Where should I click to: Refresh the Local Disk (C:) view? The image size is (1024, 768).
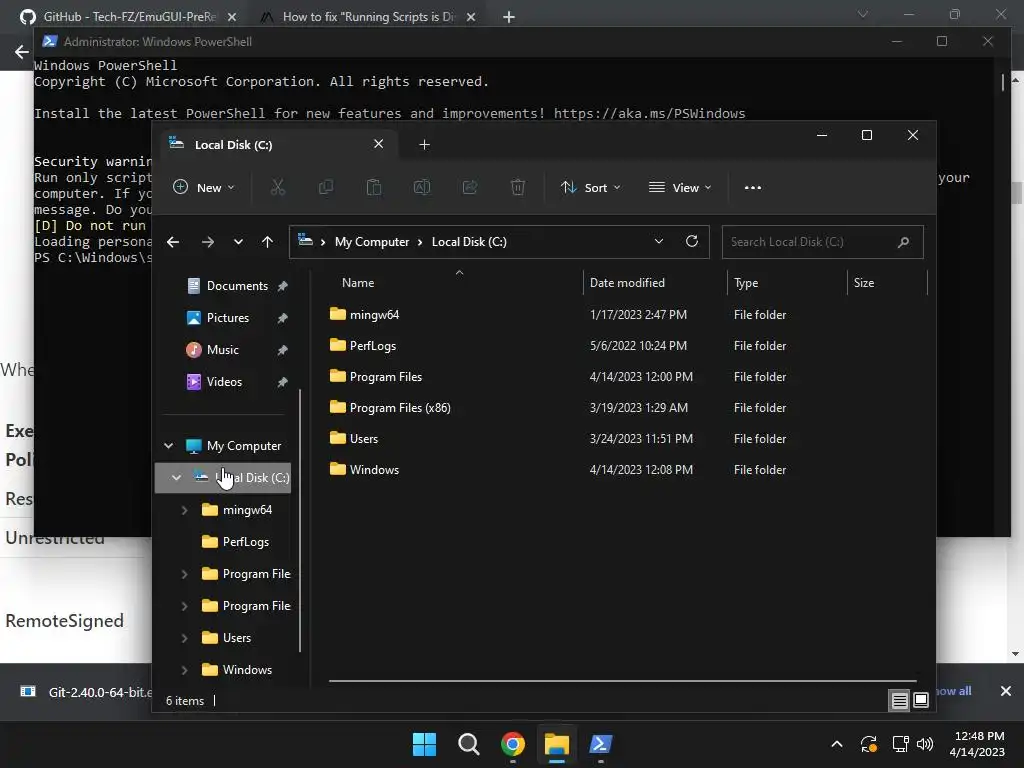tap(692, 241)
